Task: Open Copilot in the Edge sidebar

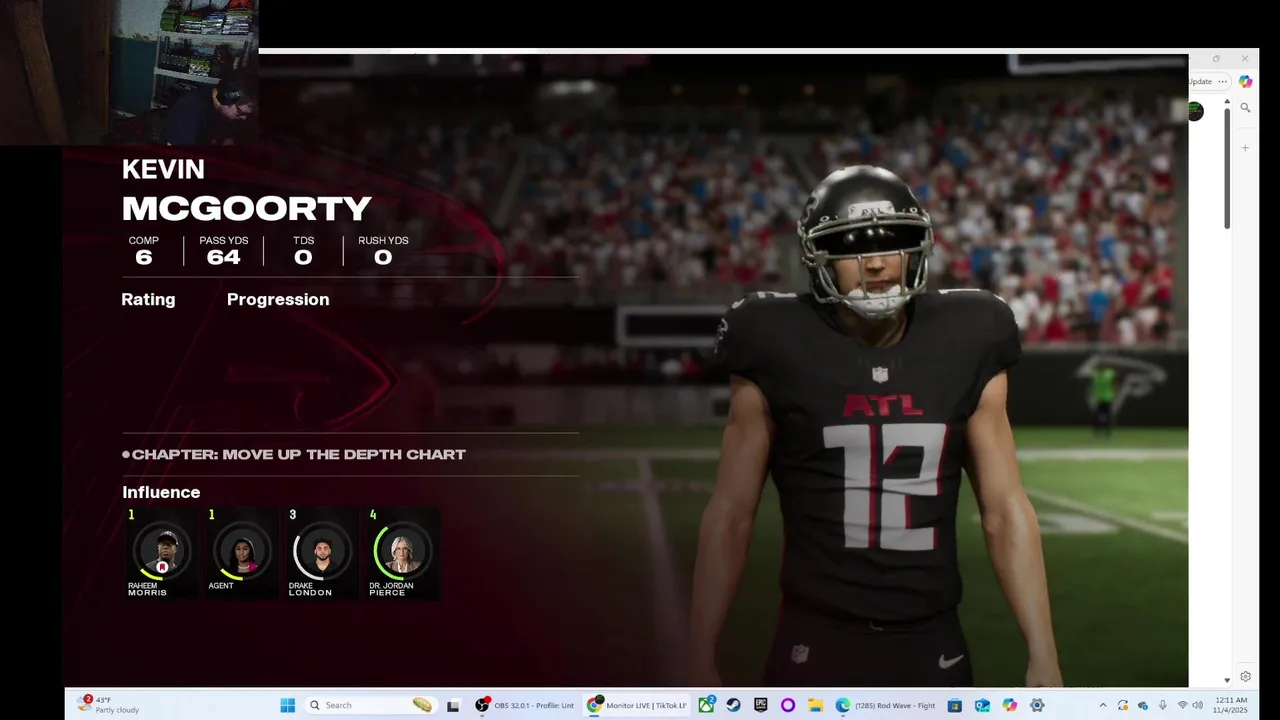Action: (1245, 82)
